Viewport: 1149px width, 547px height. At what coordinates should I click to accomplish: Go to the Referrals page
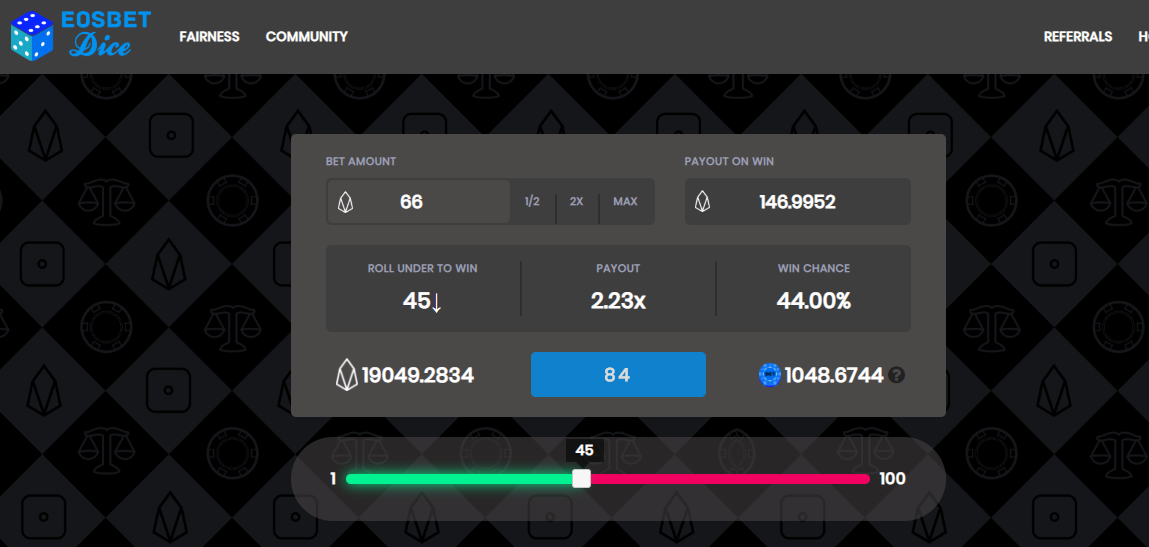coord(1078,37)
